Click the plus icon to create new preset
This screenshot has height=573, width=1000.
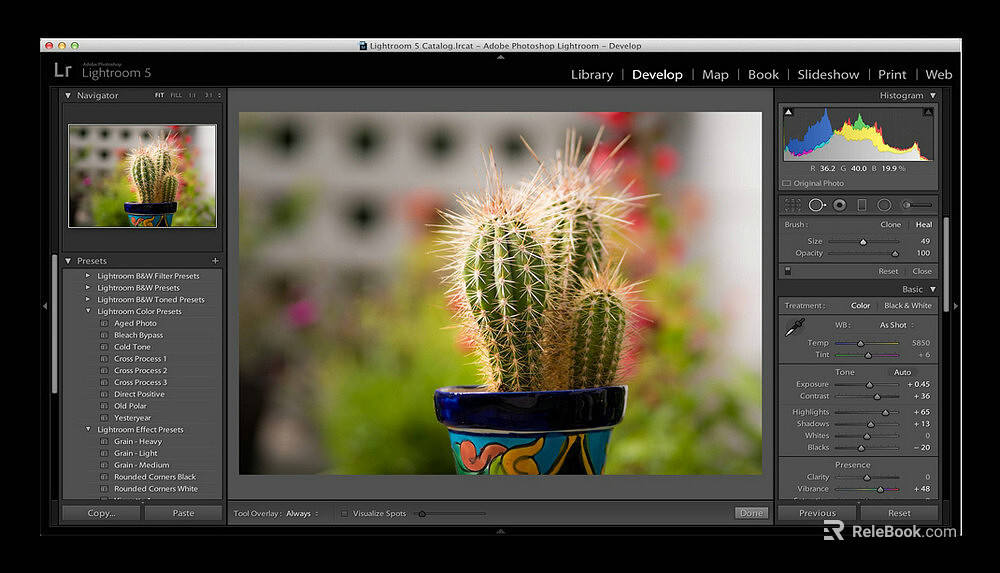tap(215, 261)
